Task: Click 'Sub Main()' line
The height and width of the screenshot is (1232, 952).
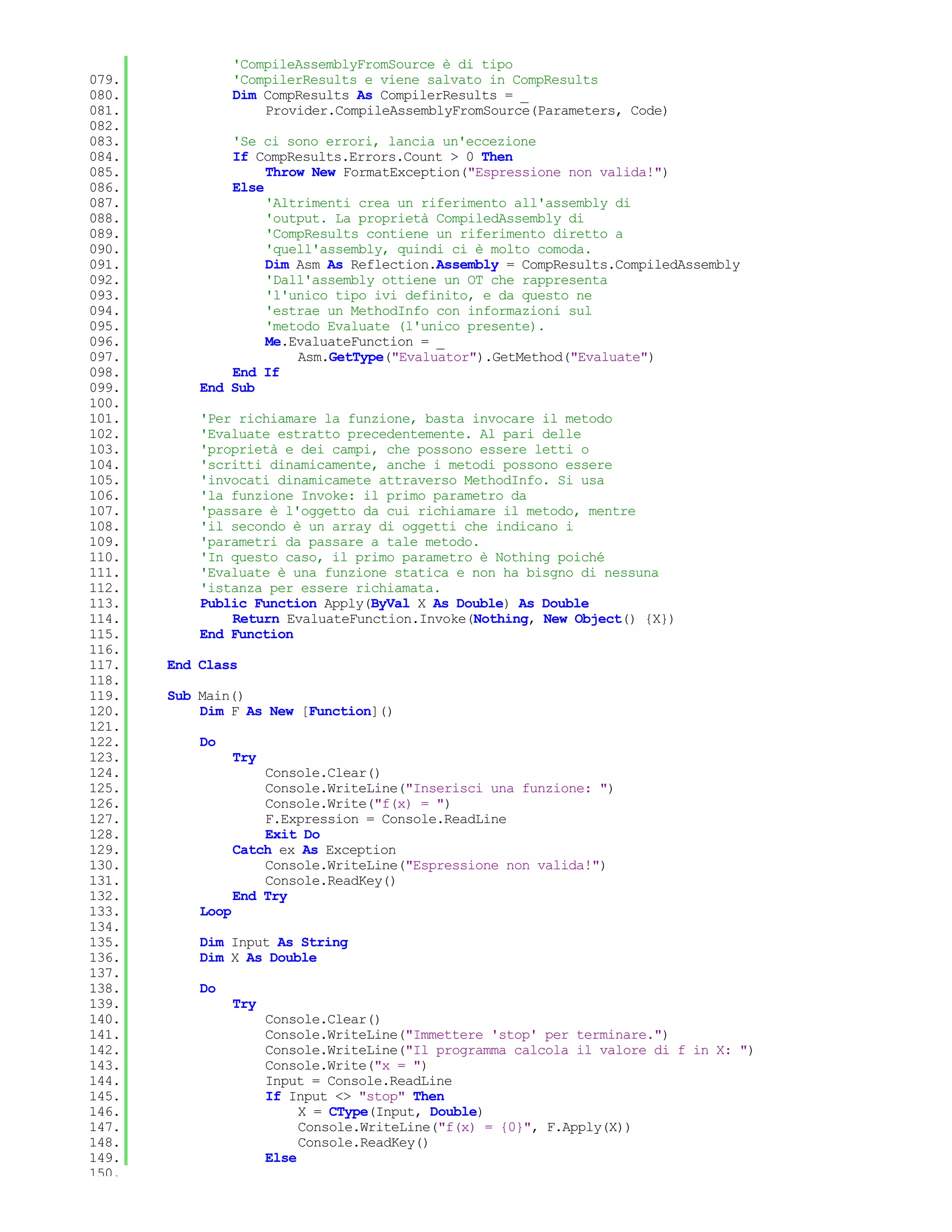Action: point(205,696)
